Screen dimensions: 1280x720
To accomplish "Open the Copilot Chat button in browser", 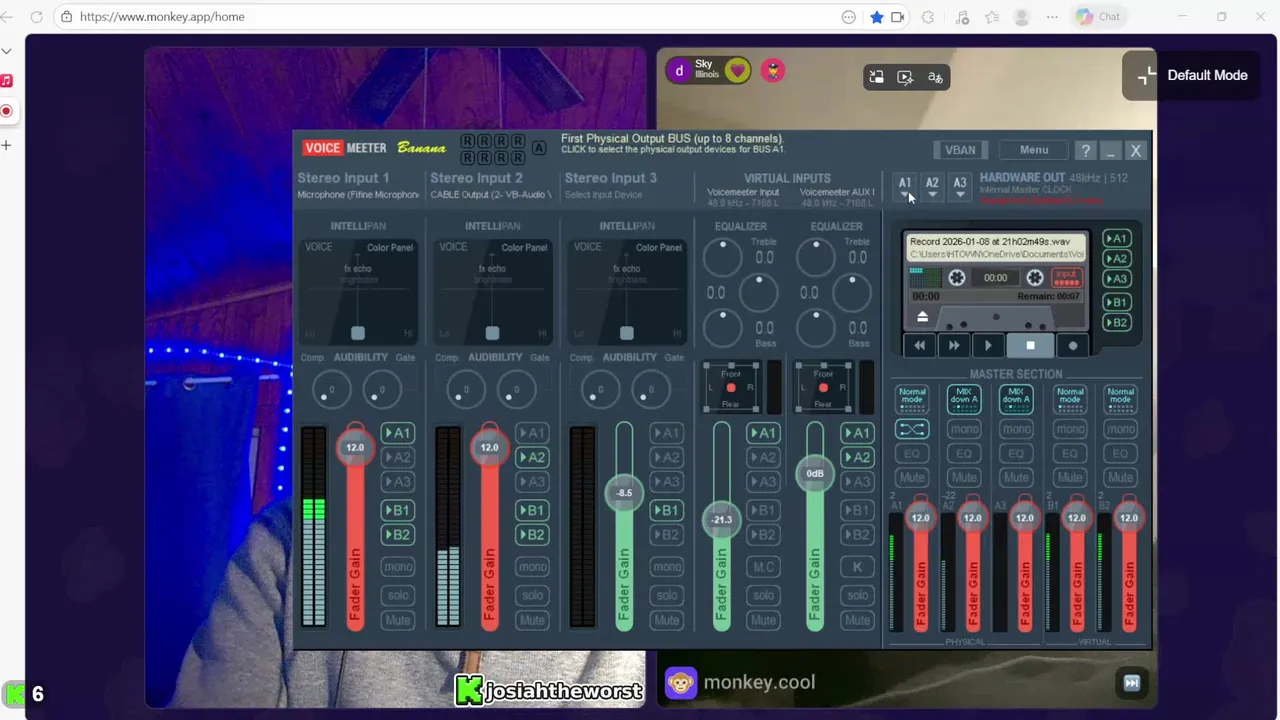I will click(x=1098, y=17).
